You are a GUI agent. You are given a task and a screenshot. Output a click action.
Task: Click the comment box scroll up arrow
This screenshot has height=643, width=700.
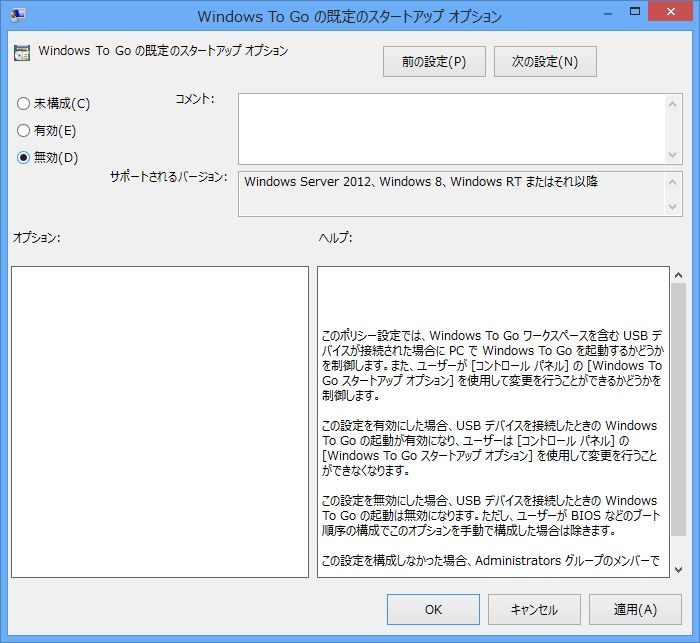pos(673,104)
